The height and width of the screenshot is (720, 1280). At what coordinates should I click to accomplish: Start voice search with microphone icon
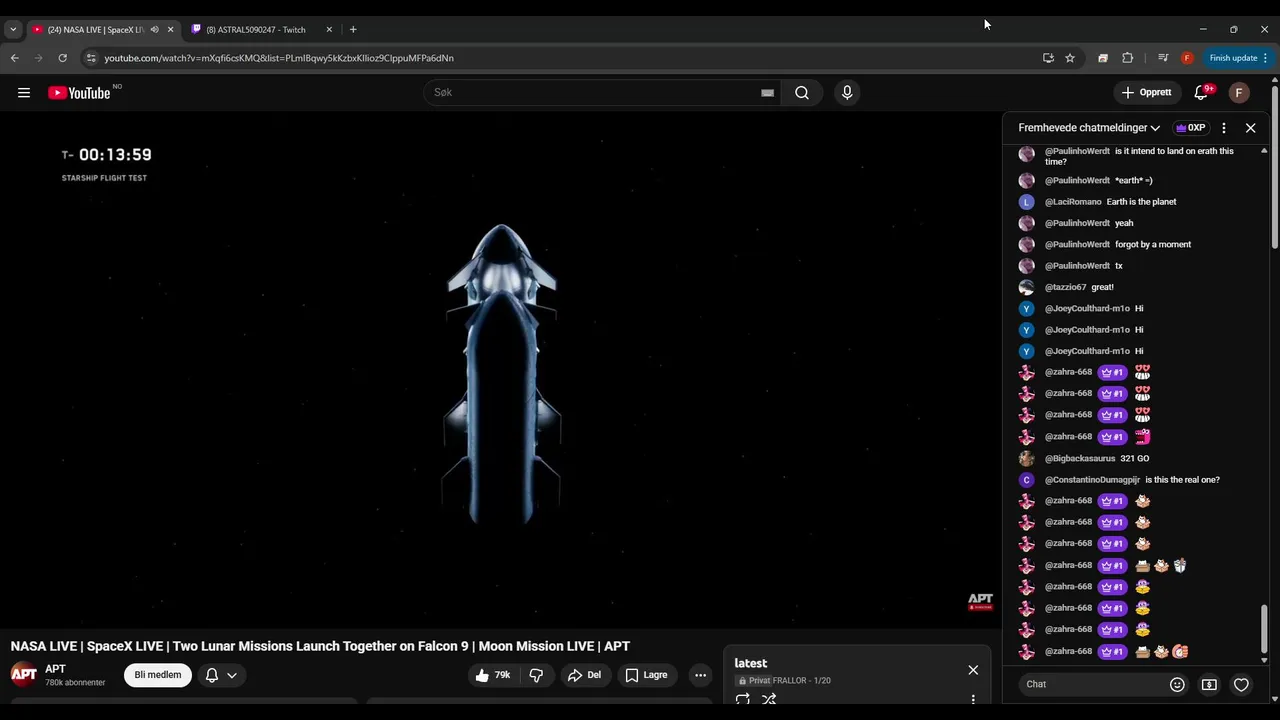coord(847,93)
